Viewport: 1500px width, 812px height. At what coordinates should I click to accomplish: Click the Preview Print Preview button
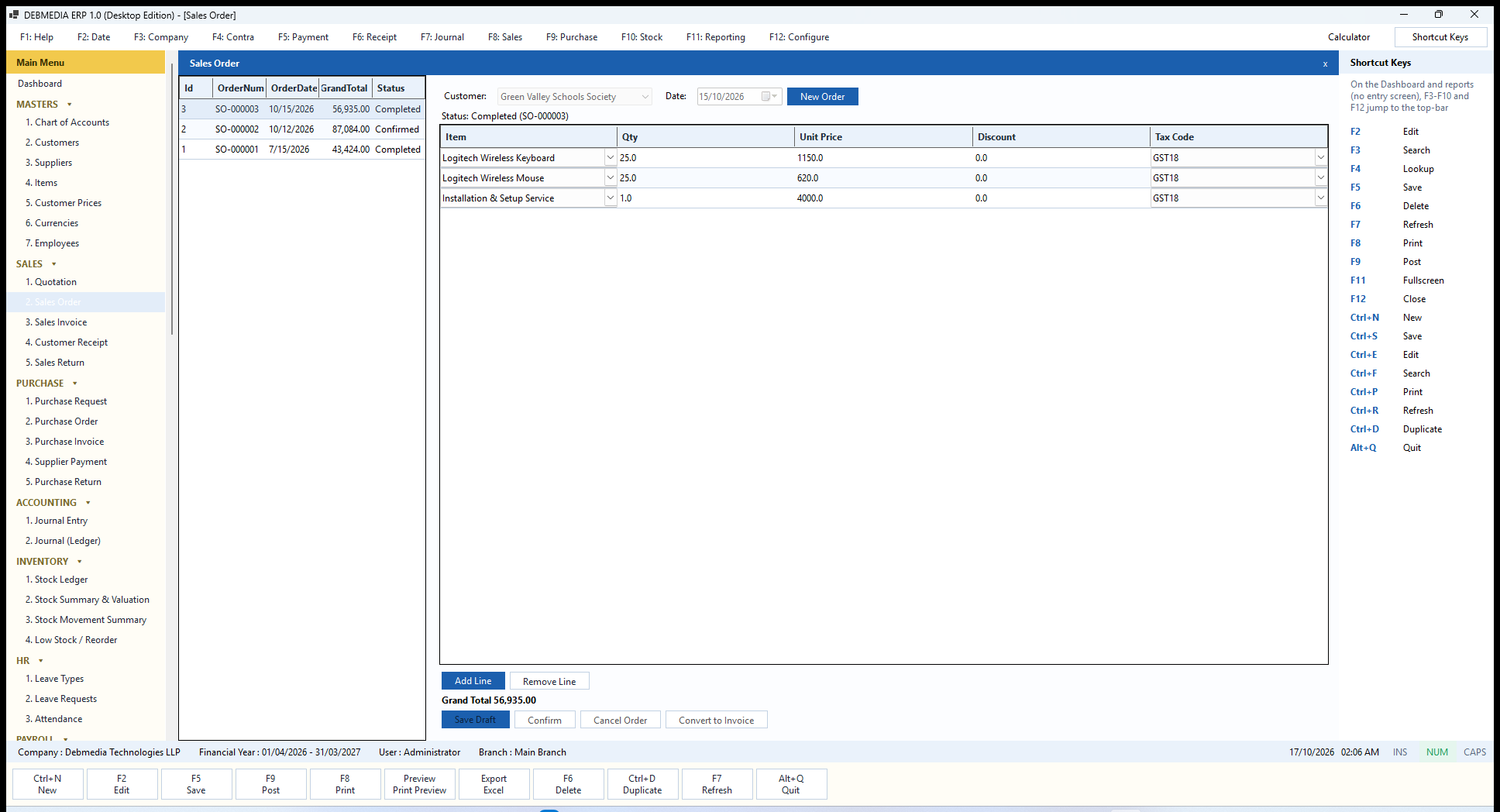420,784
